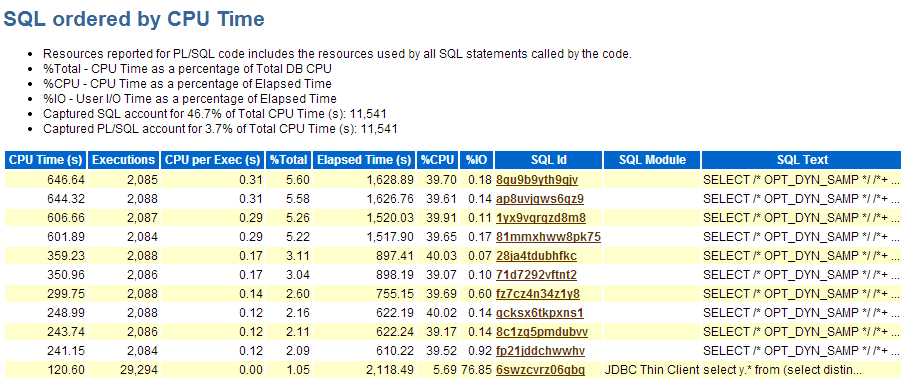The width and height of the screenshot is (920, 385).
Task: Select CPU time 241.15
Action: 67,351
